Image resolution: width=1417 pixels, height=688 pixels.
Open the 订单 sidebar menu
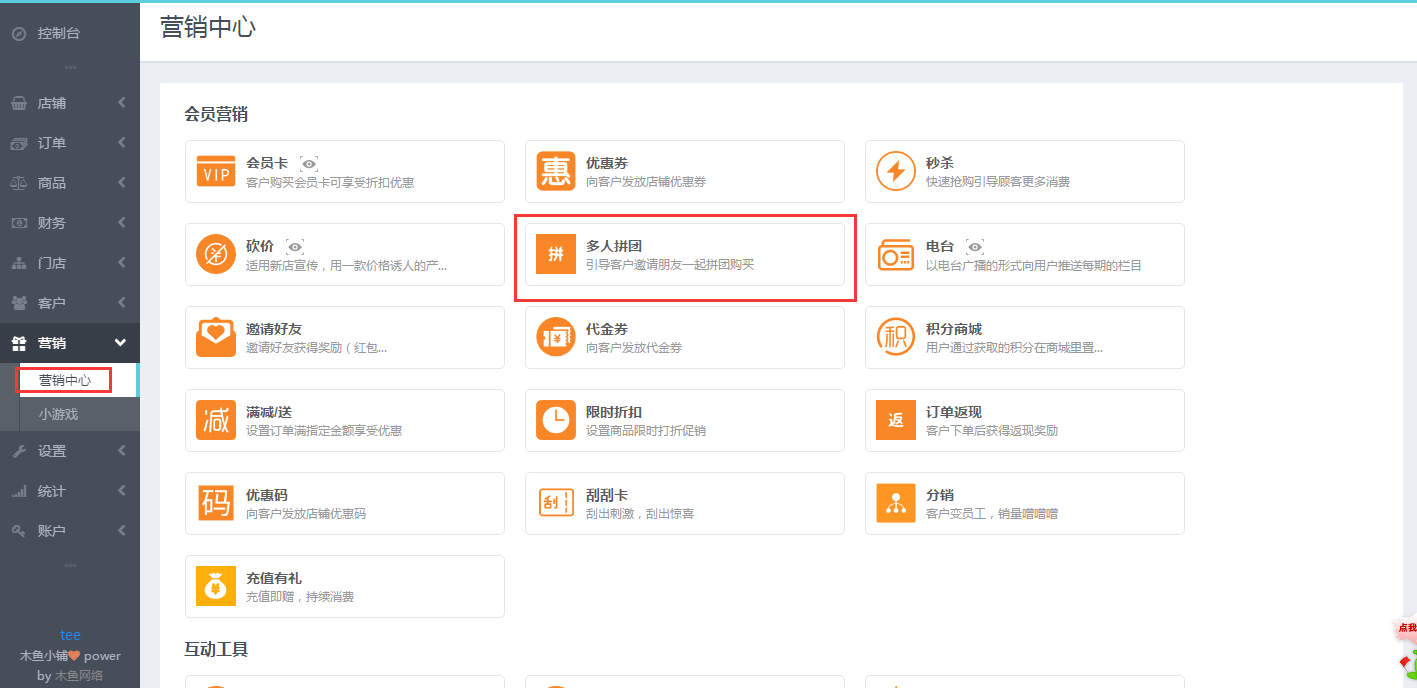[70, 143]
